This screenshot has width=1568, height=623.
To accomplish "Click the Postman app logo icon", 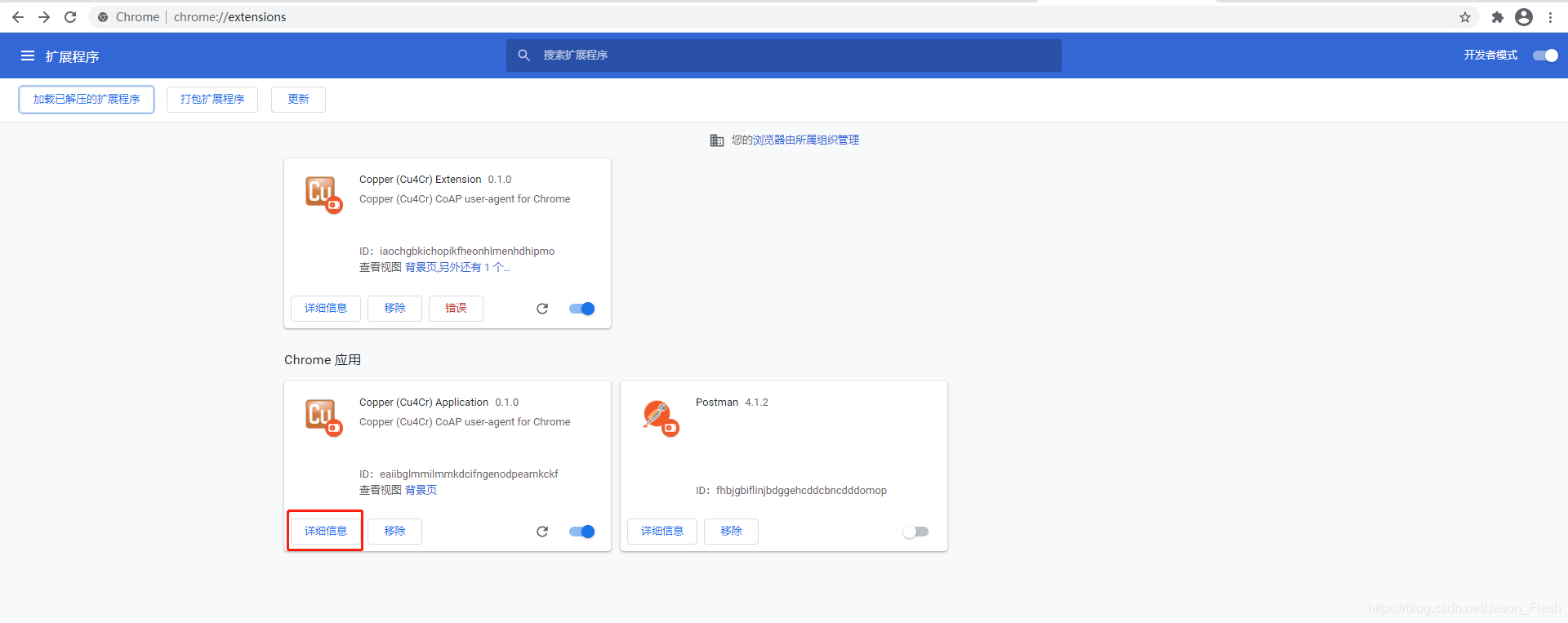I will (660, 417).
